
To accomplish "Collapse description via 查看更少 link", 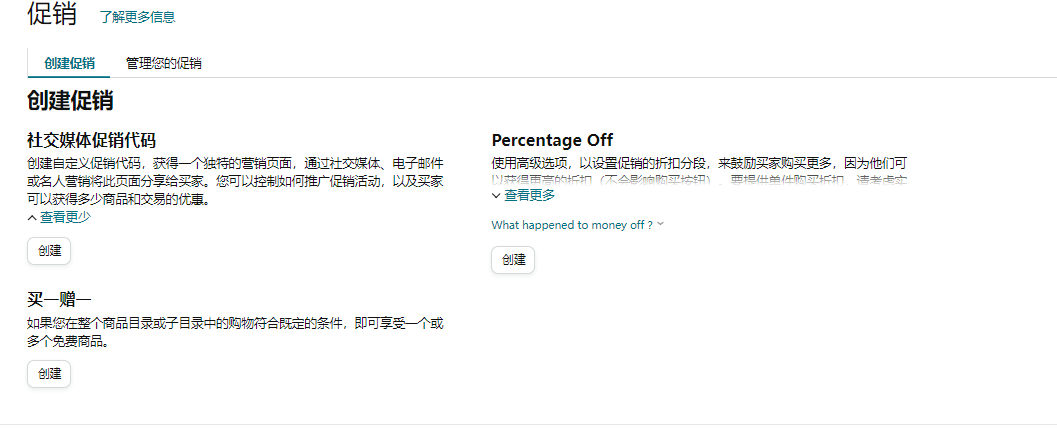I will (65, 216).
